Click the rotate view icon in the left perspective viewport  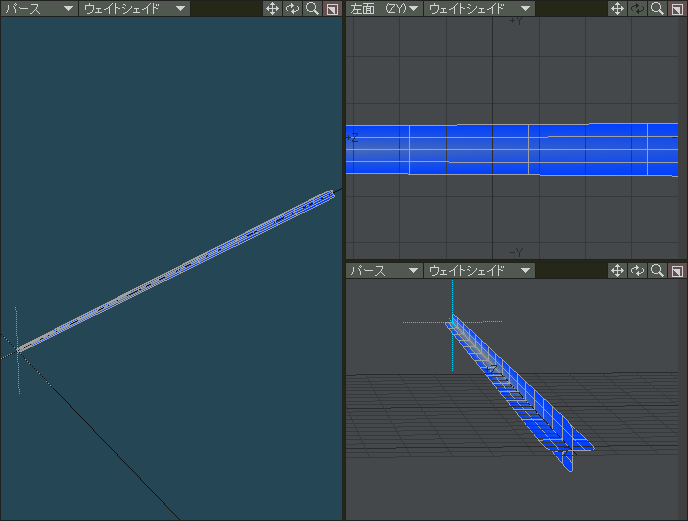pyautogui.click(x=292, y=8)
